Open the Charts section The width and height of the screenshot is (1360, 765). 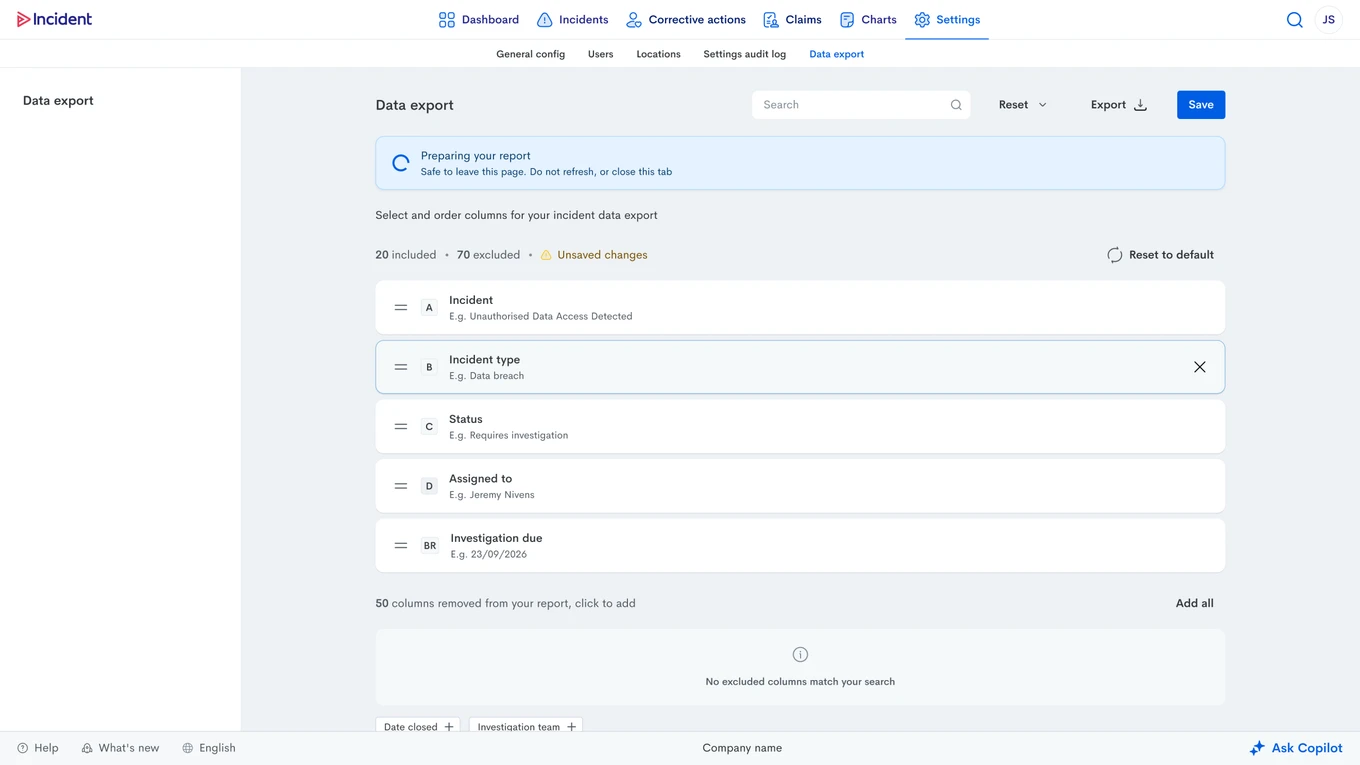coord(868,20)
